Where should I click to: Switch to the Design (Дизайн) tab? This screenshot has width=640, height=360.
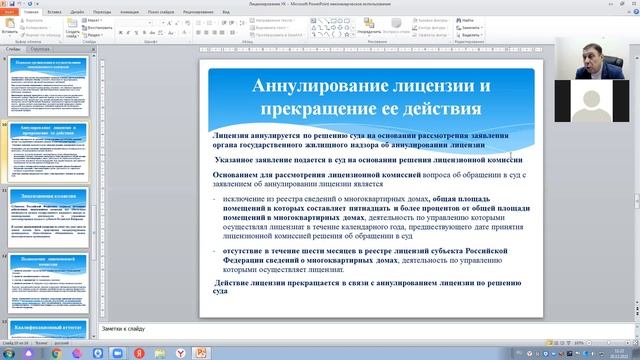pos(77,12)
